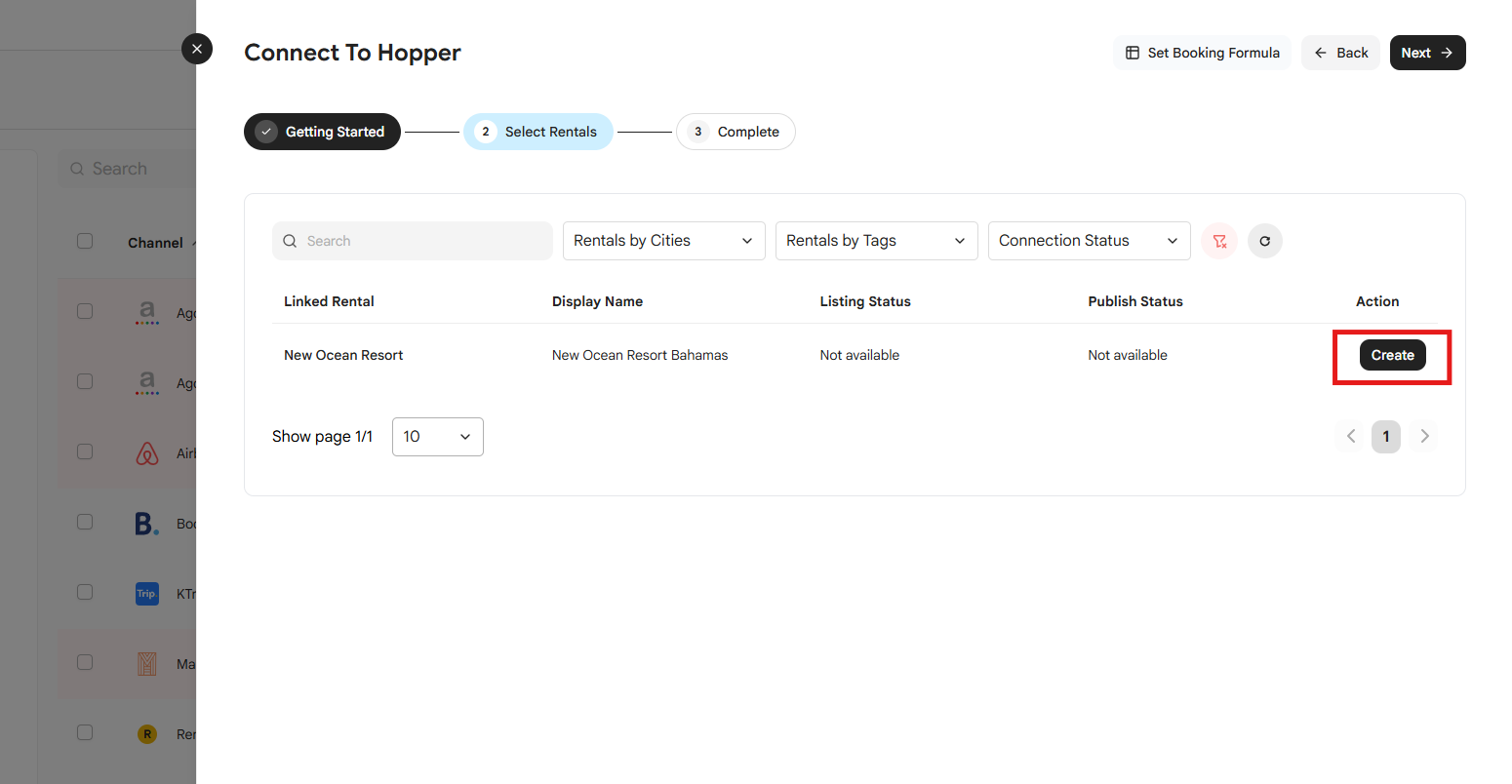Click the Channel column header in background
Viewport: 1512px width, 784px height.
coord(155,243)
